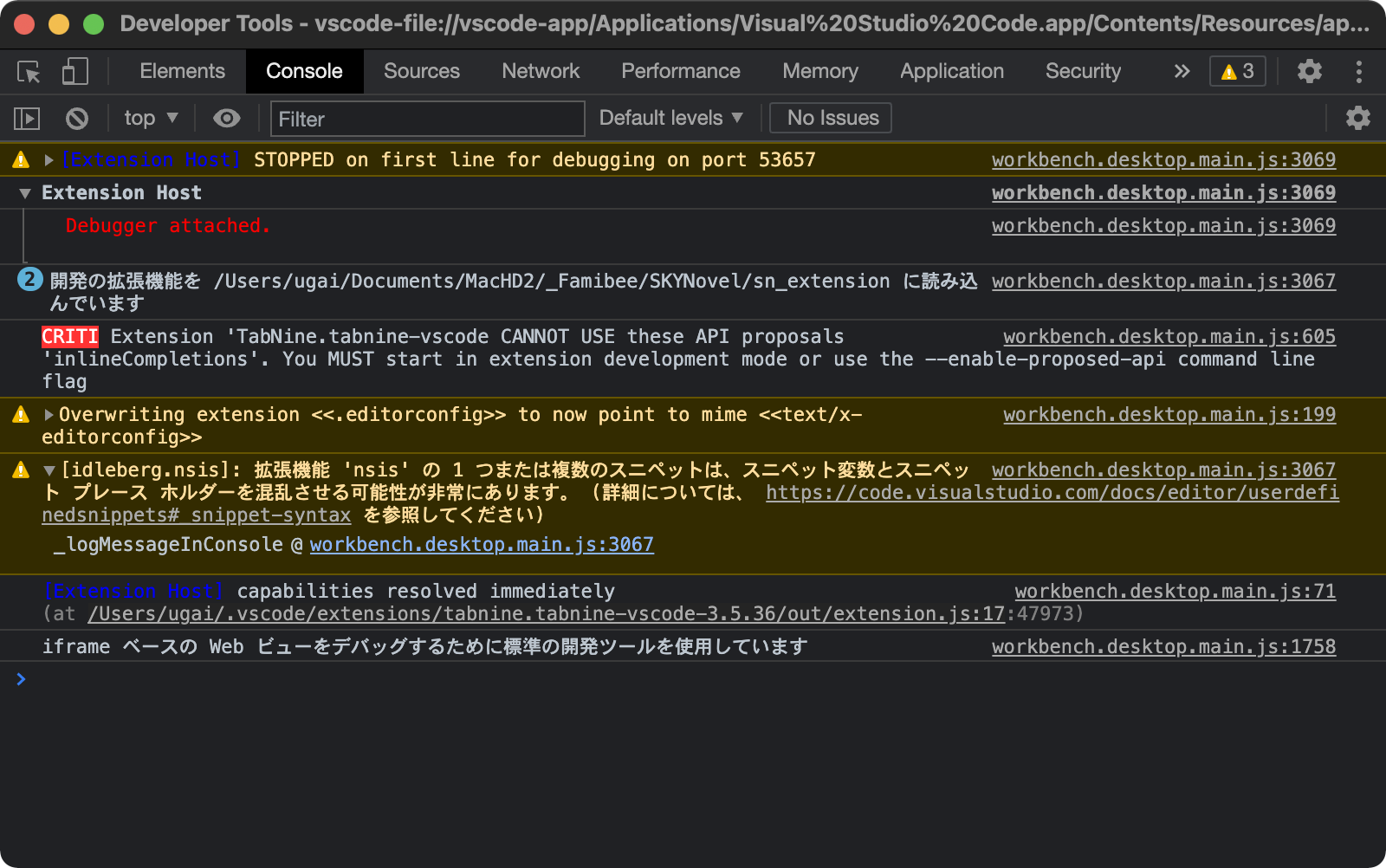Focus the console Filter input field
The width and height of the screenshot is (1386, 868).
click(428, 119)
